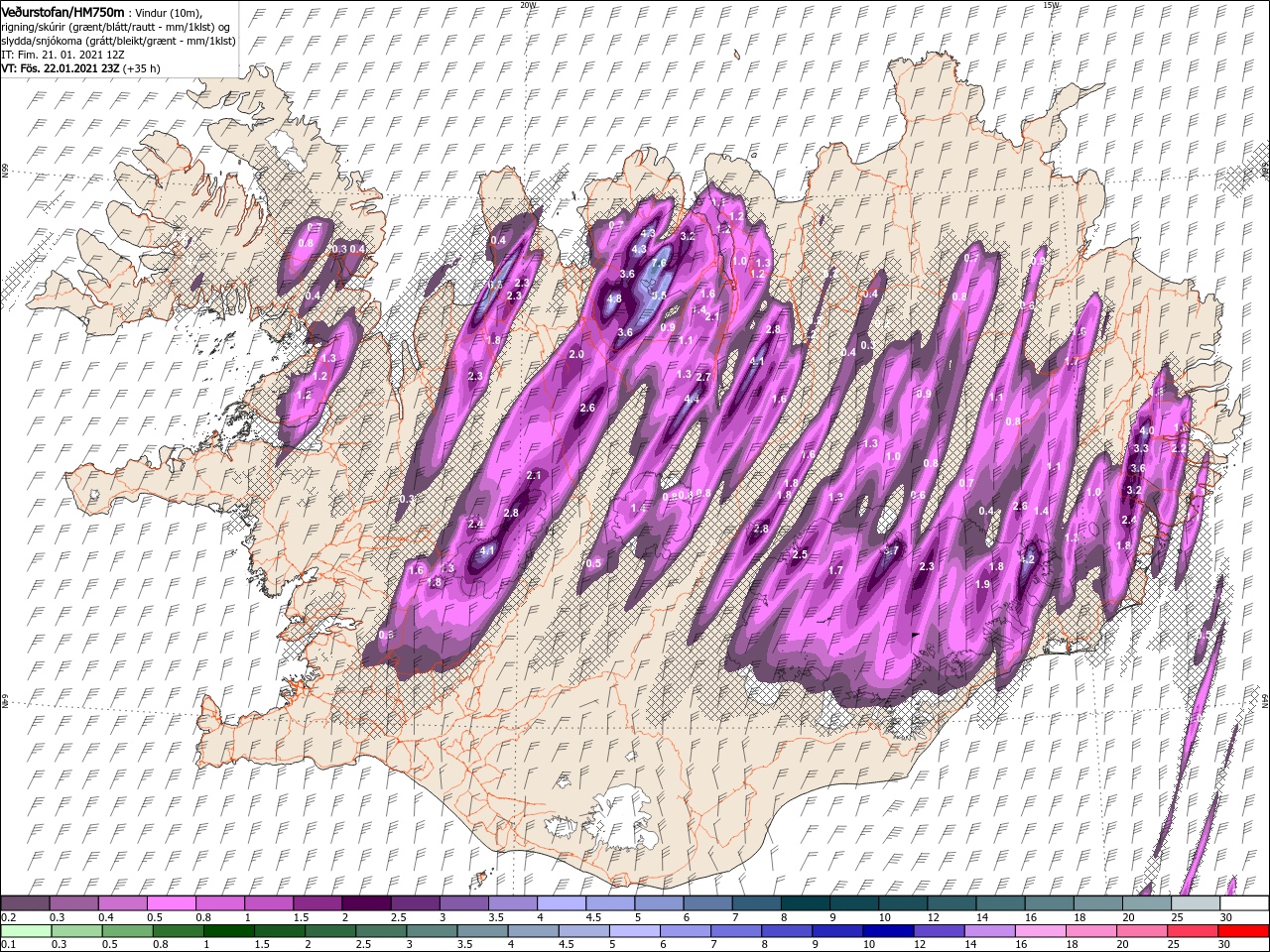This screenshot has width=1270, height=952.
Task: Click the 'VT: Fös. 22.01.2021 23Z' valid time
Action: click(60, 68)
